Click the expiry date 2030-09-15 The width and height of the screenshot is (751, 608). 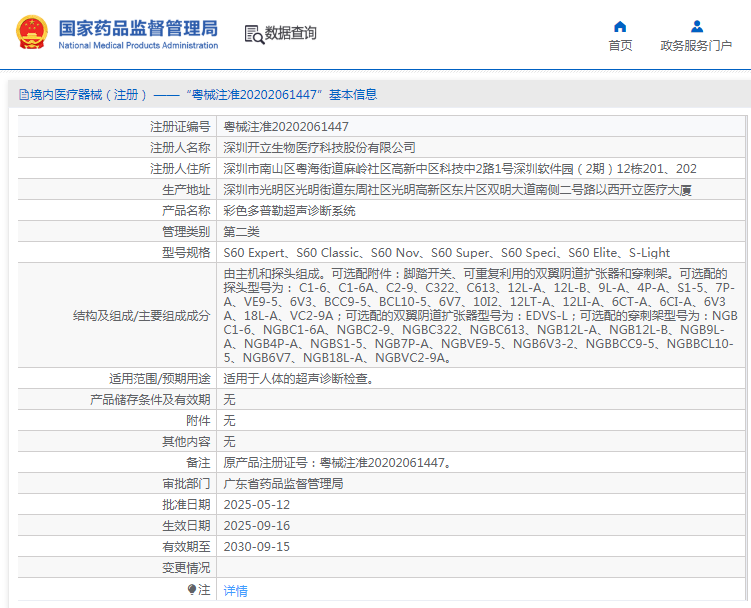click(x=256, y=547)
